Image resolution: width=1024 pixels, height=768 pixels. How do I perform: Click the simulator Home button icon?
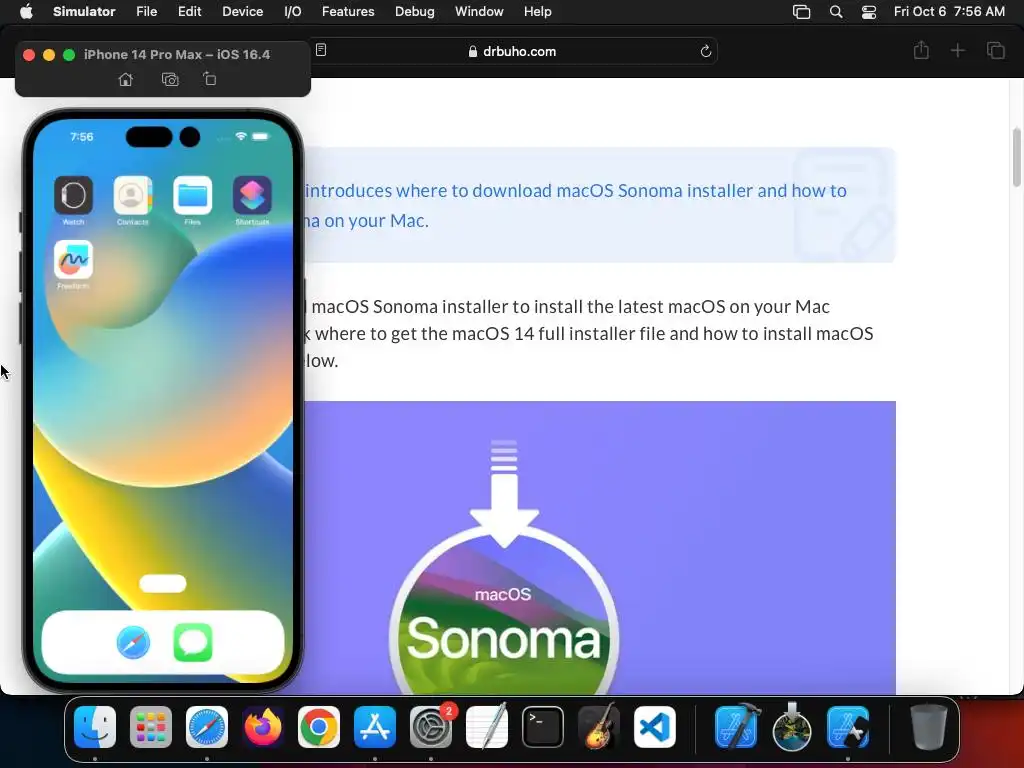click(x=125, y=79)
